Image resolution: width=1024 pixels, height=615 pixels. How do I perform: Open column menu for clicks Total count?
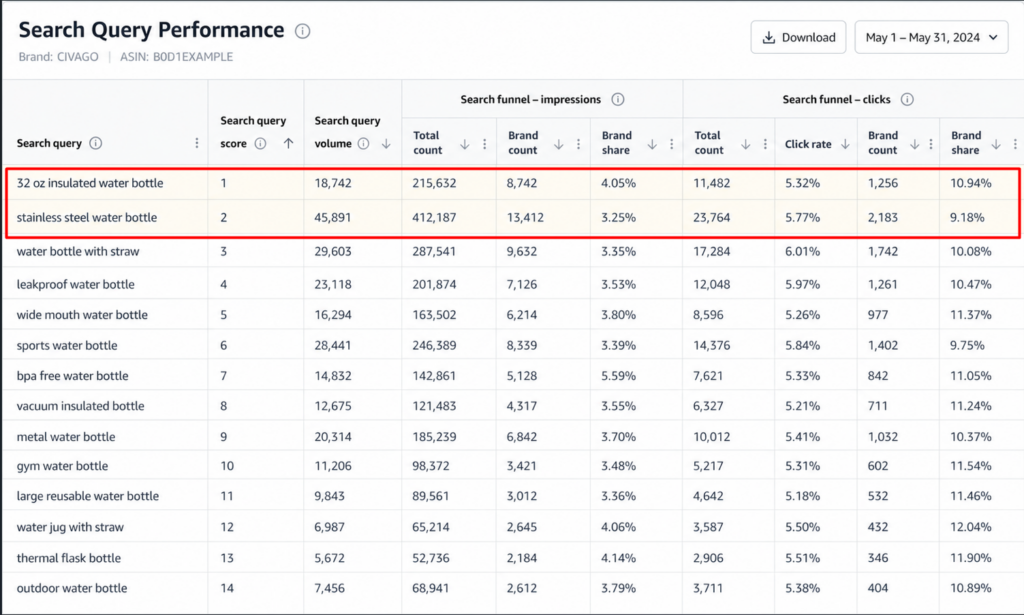[x=765, y=144]
